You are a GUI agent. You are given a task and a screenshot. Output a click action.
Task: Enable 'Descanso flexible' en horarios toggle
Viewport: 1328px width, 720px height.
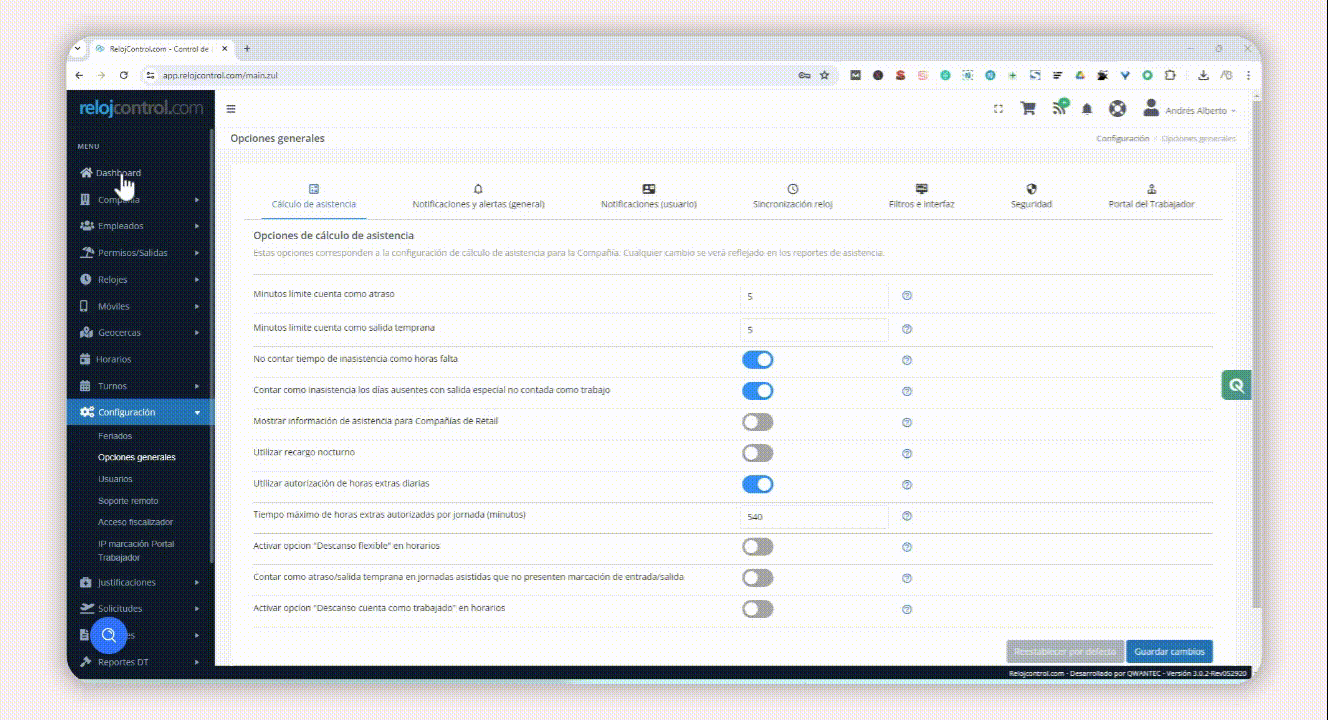point(757,547)
